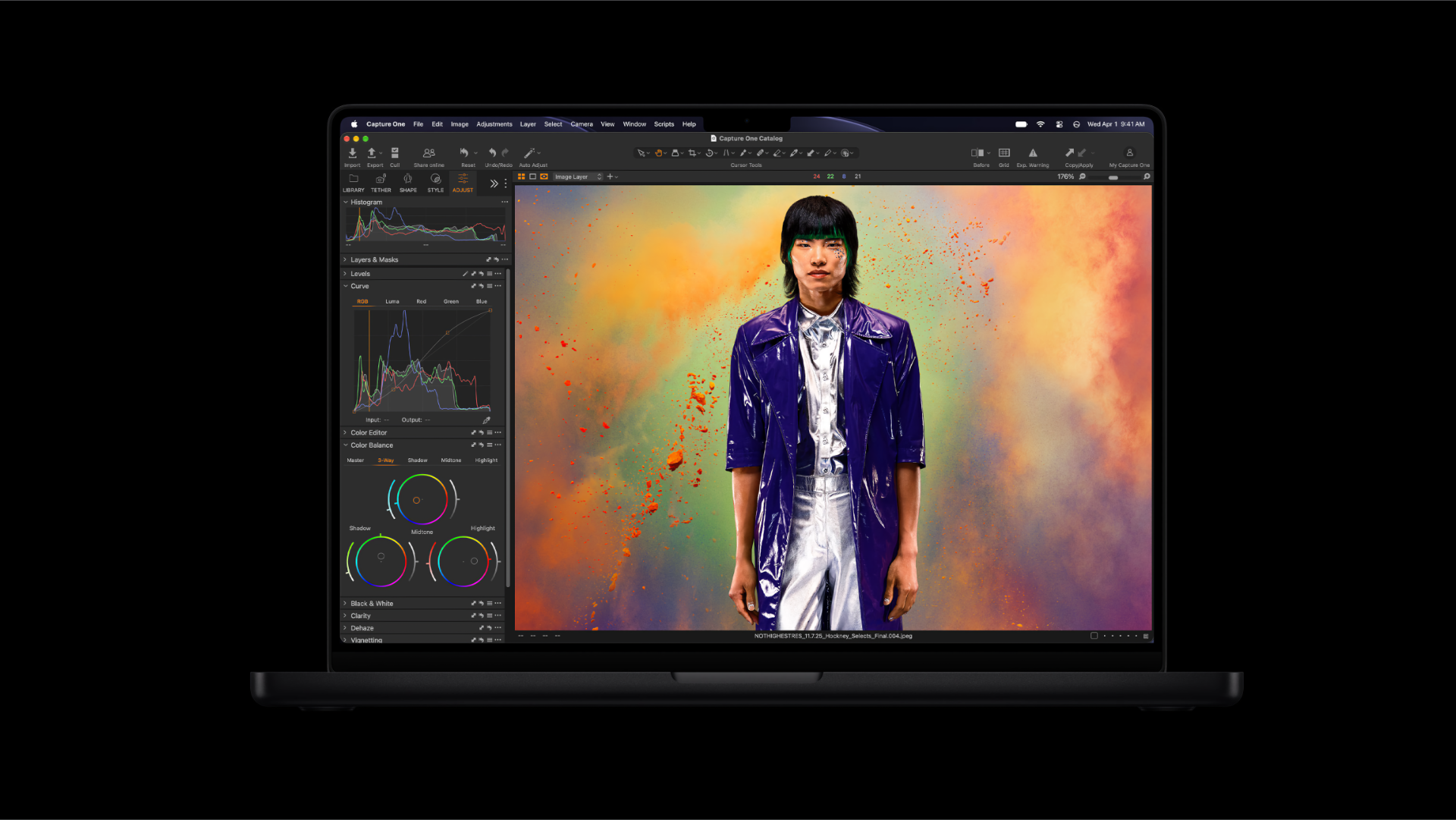Expand the Layers & Masks panel
The image size is (1456, 820).
(345, 260)
